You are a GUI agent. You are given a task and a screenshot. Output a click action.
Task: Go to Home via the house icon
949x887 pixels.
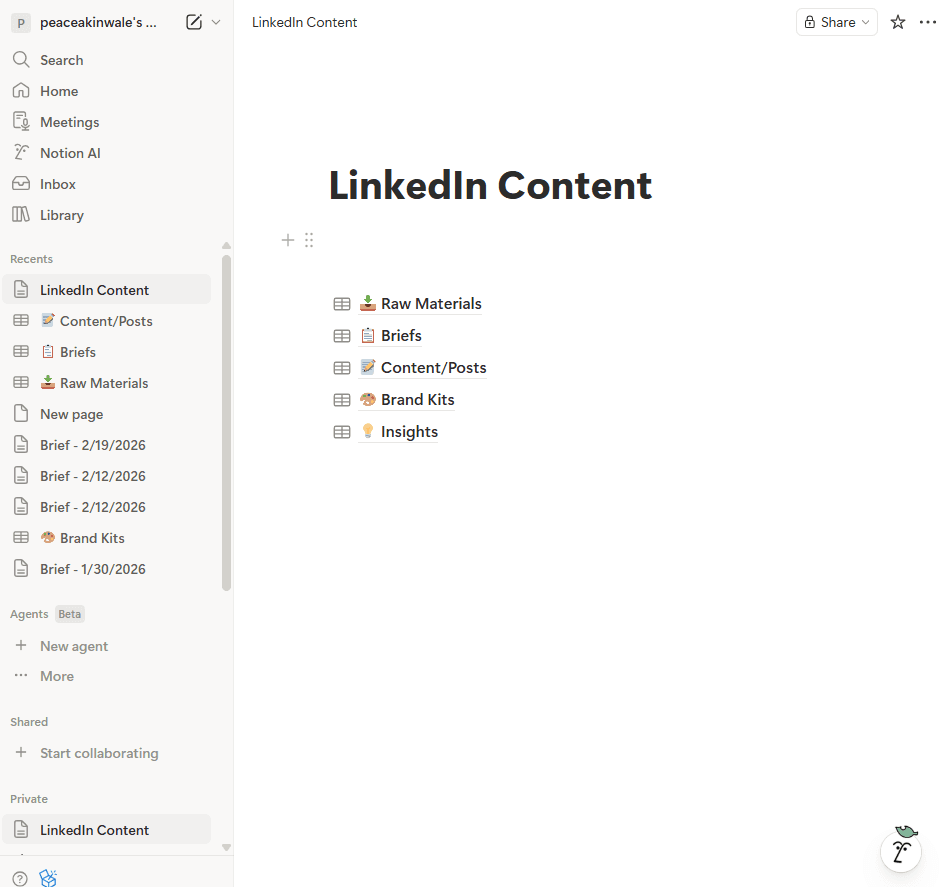coord(59,90)
